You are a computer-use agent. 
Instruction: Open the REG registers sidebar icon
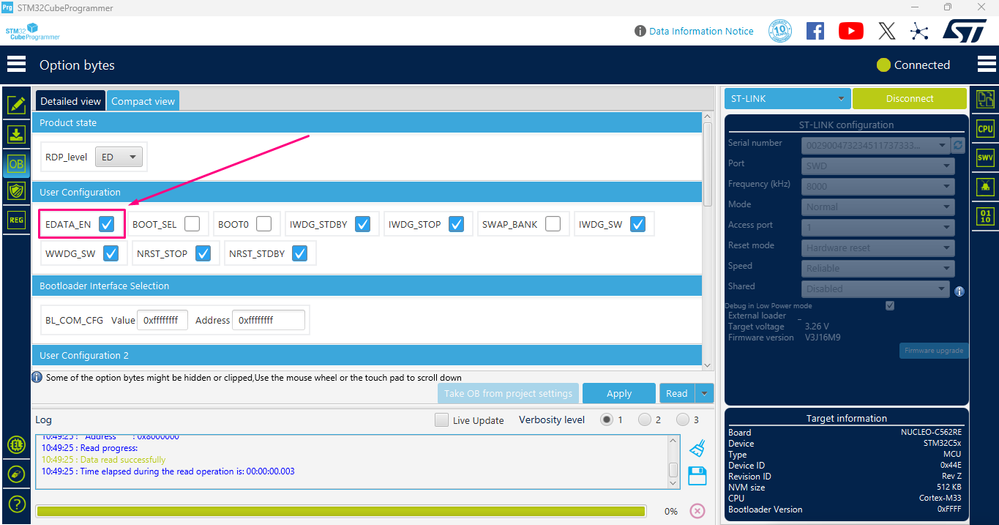pos(16,220)
